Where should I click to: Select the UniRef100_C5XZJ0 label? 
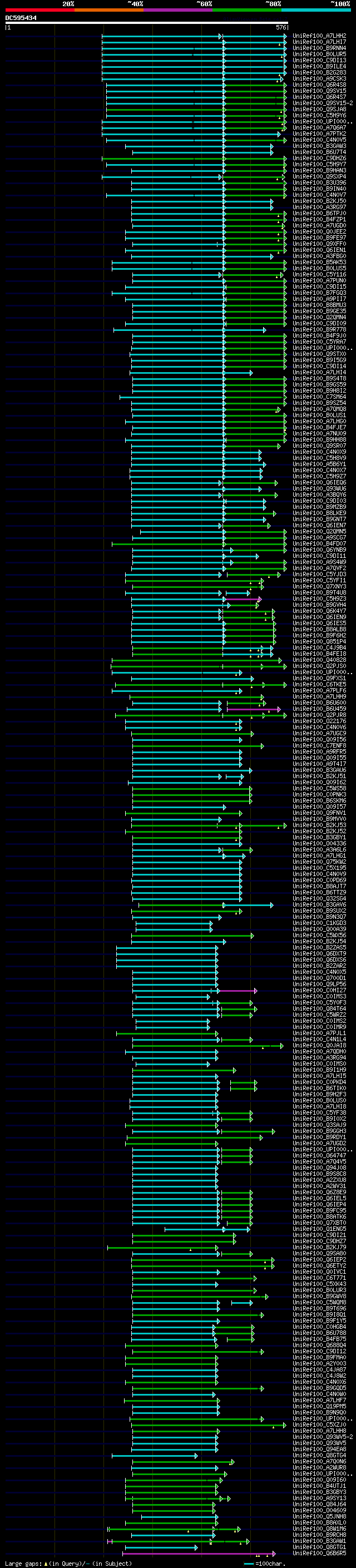point(319,1425)
